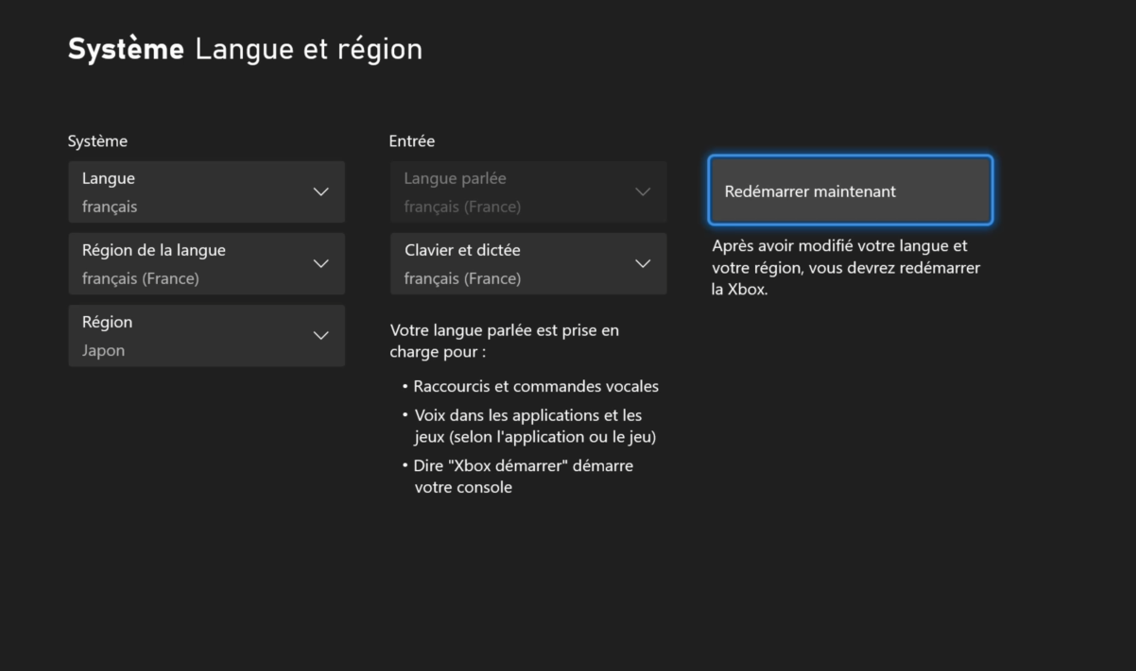The width and height of the screenshot is (1136, 671).
Task: Expand the Région de la langue dropdown
Action: tap(206, 264)
